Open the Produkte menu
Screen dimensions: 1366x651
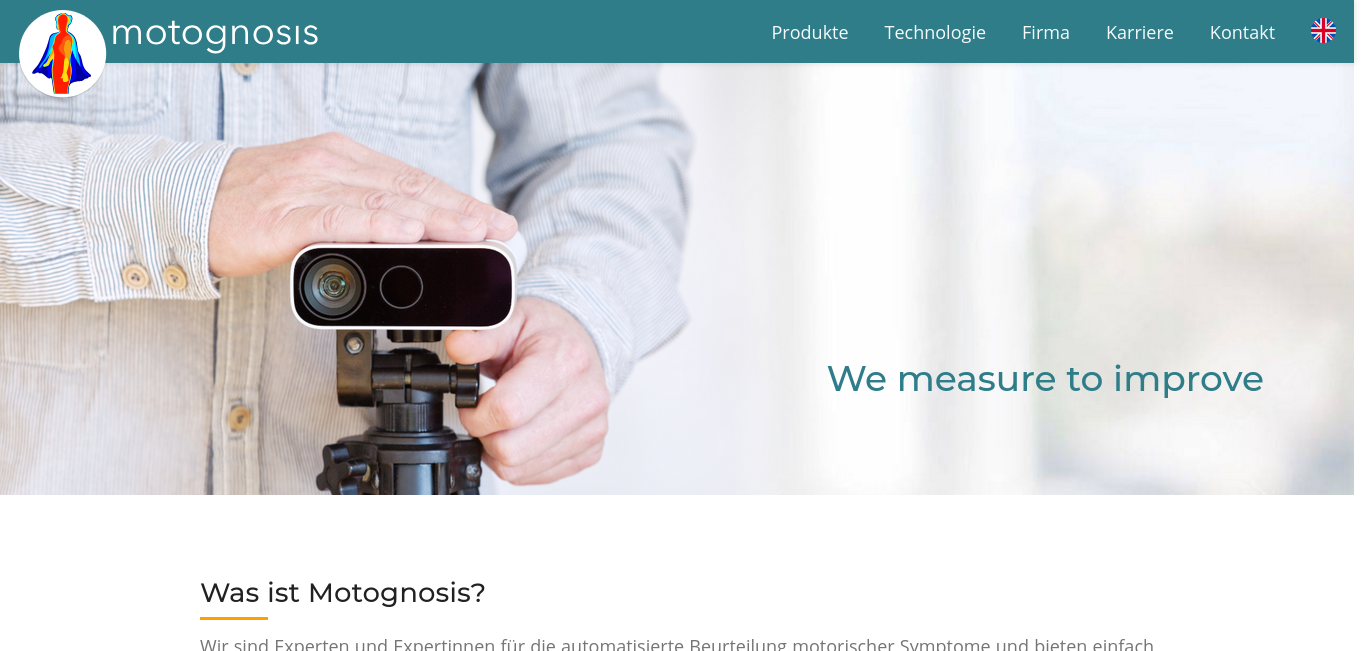tap(810, 32)
